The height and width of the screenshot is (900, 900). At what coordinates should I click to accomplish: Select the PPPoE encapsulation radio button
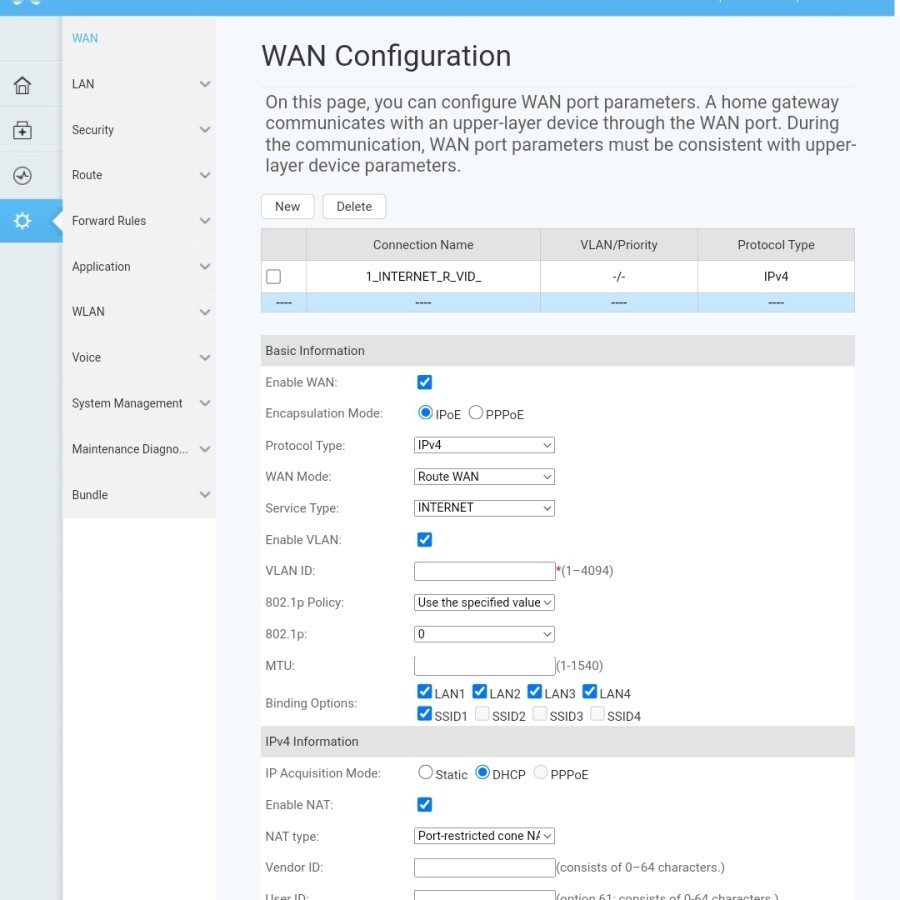click(x=476, y=413)
